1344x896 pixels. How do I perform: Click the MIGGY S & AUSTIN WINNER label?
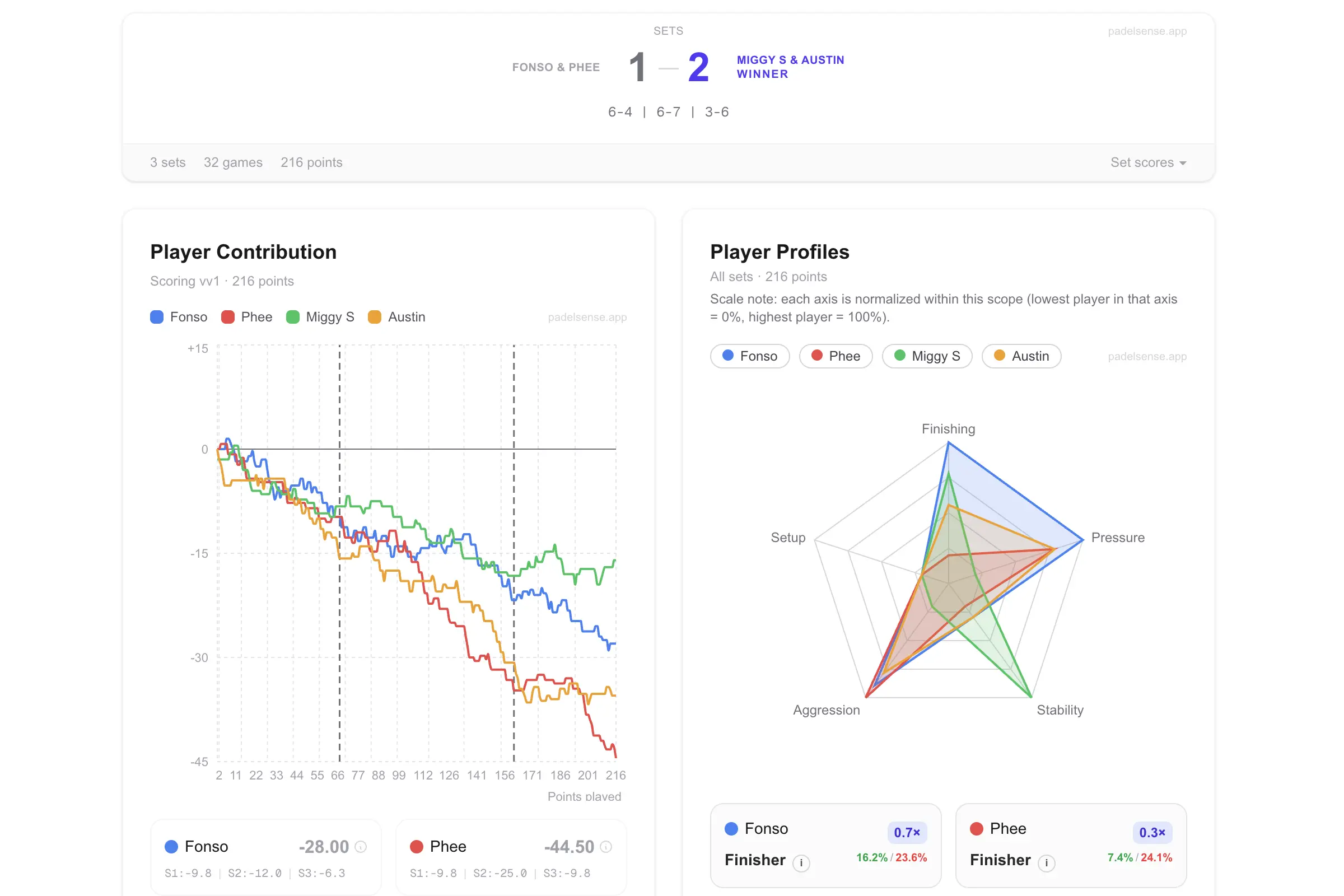pos(790,67)
